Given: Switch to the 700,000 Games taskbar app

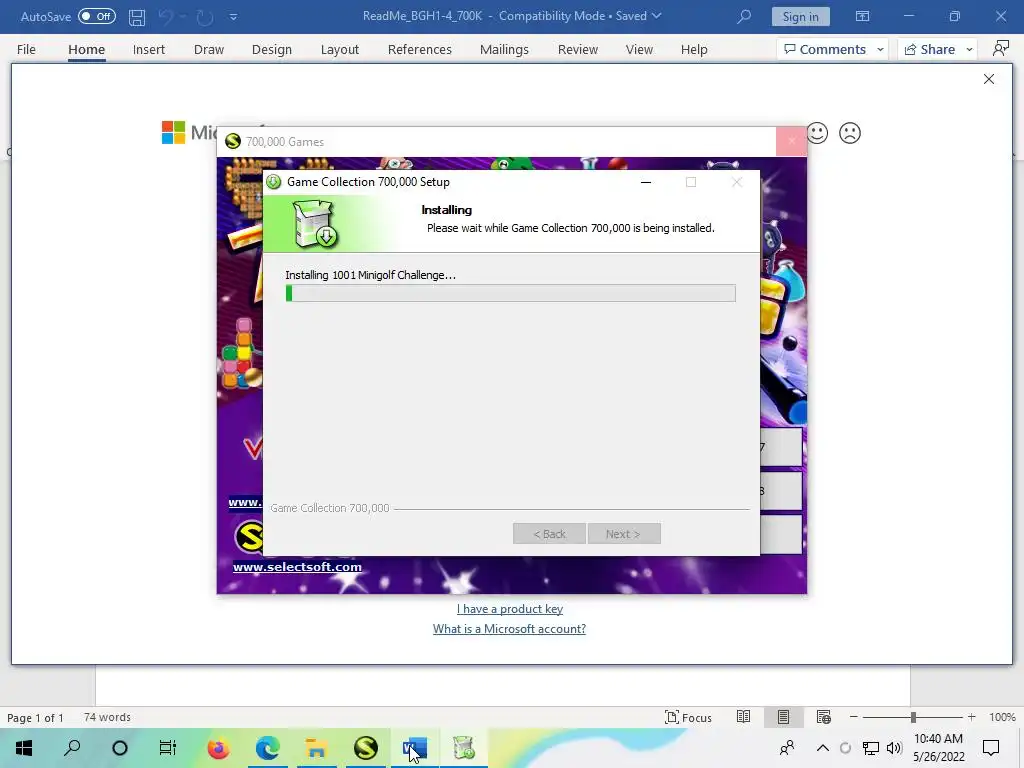Looking at the screenshot, I should click(x=366, y=748).
